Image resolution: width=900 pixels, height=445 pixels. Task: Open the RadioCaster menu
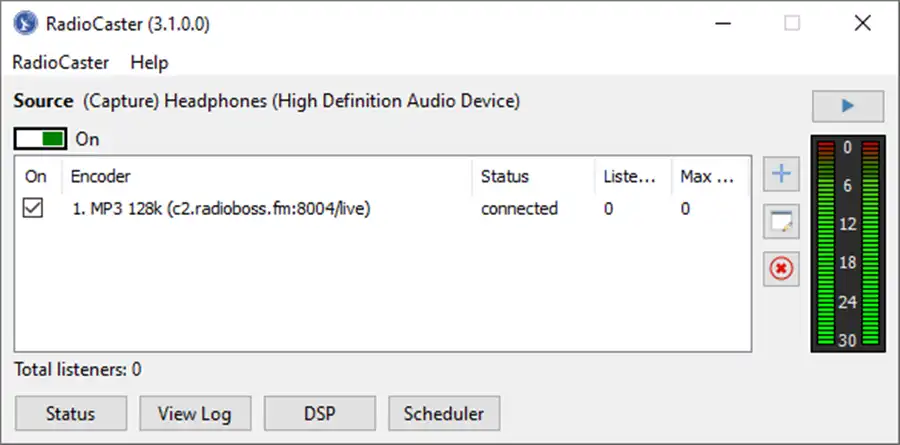point(61,62)
